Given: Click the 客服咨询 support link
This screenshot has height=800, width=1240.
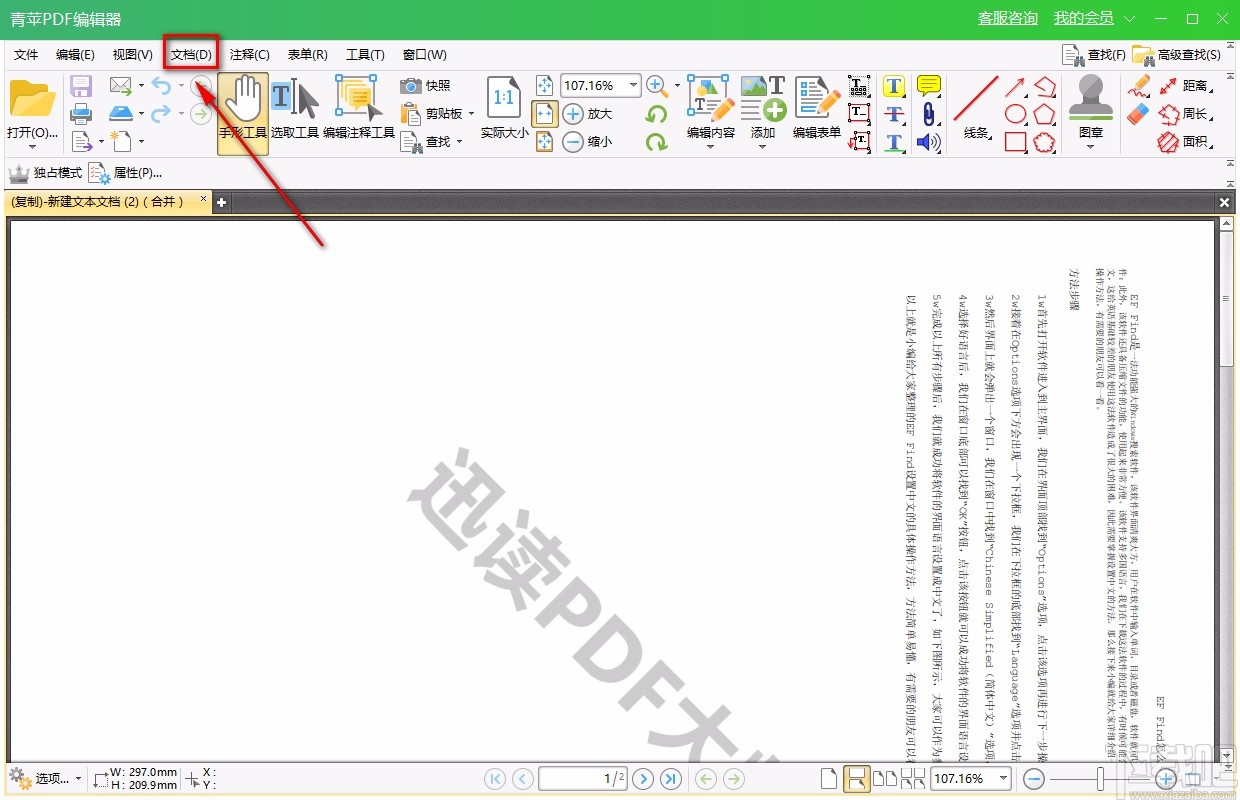Looking at the screenshot, I should click(x=1007, y=18).
